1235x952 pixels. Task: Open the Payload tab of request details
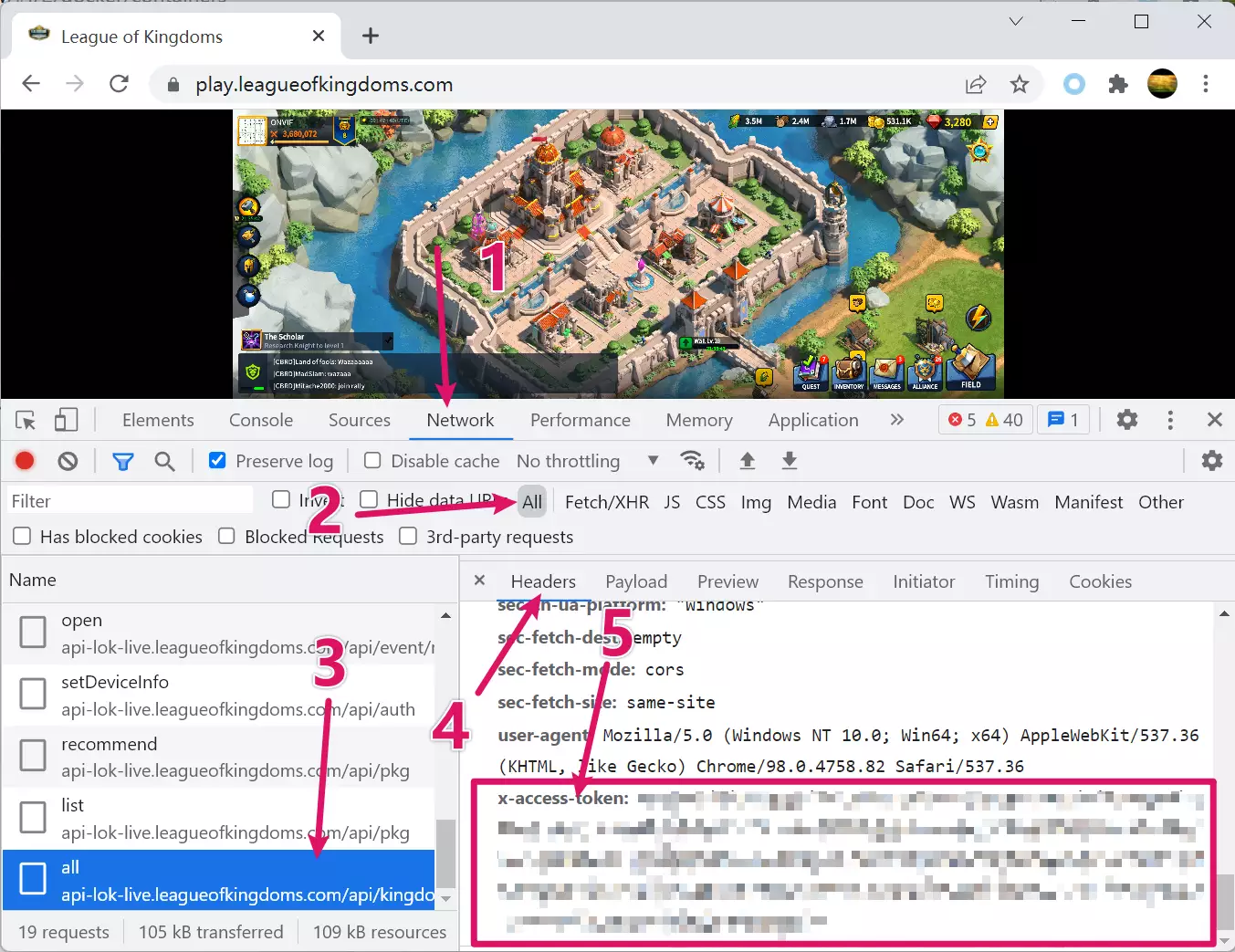[x=636, y=581]
